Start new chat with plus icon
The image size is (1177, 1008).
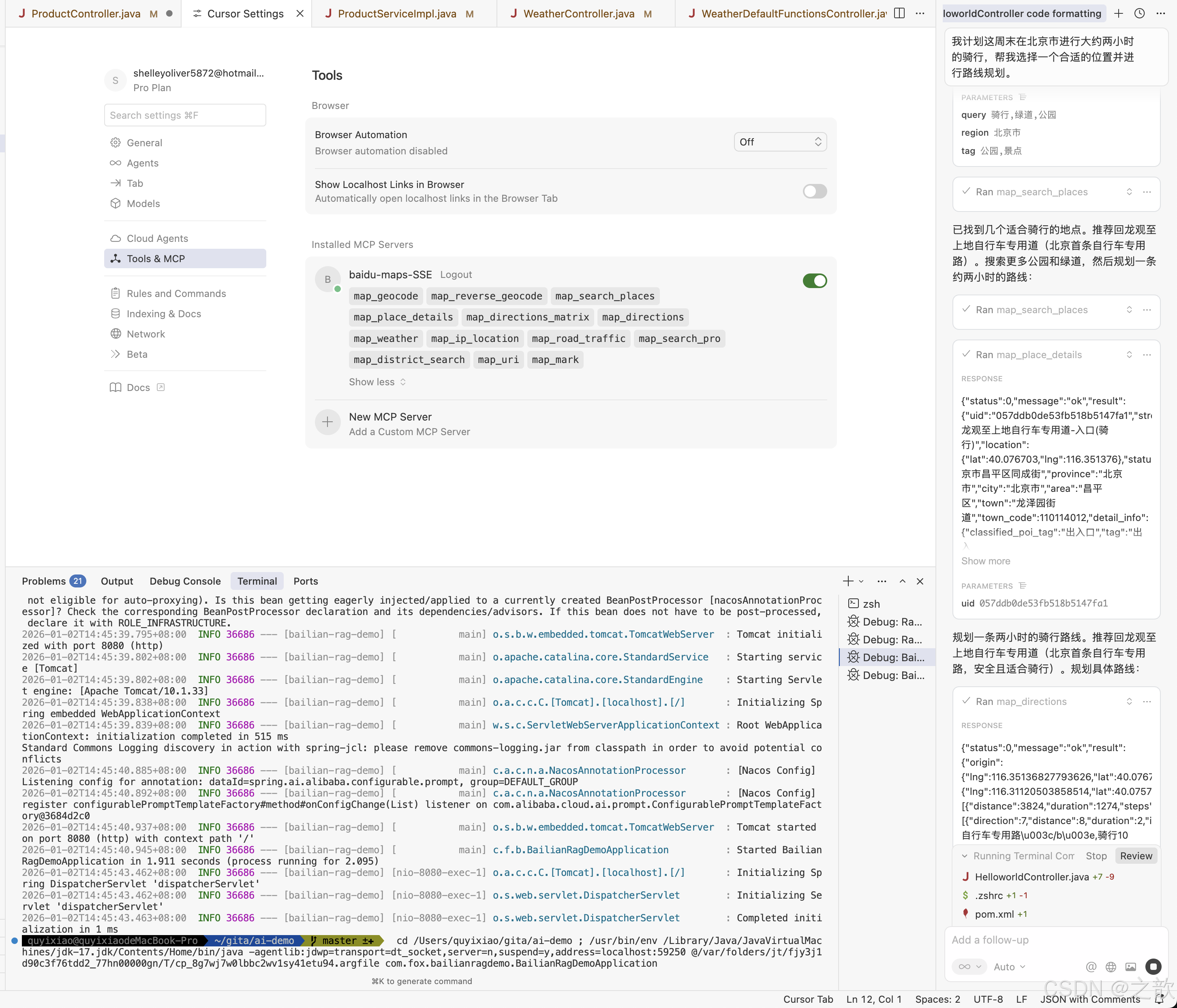click(1119, 13)
